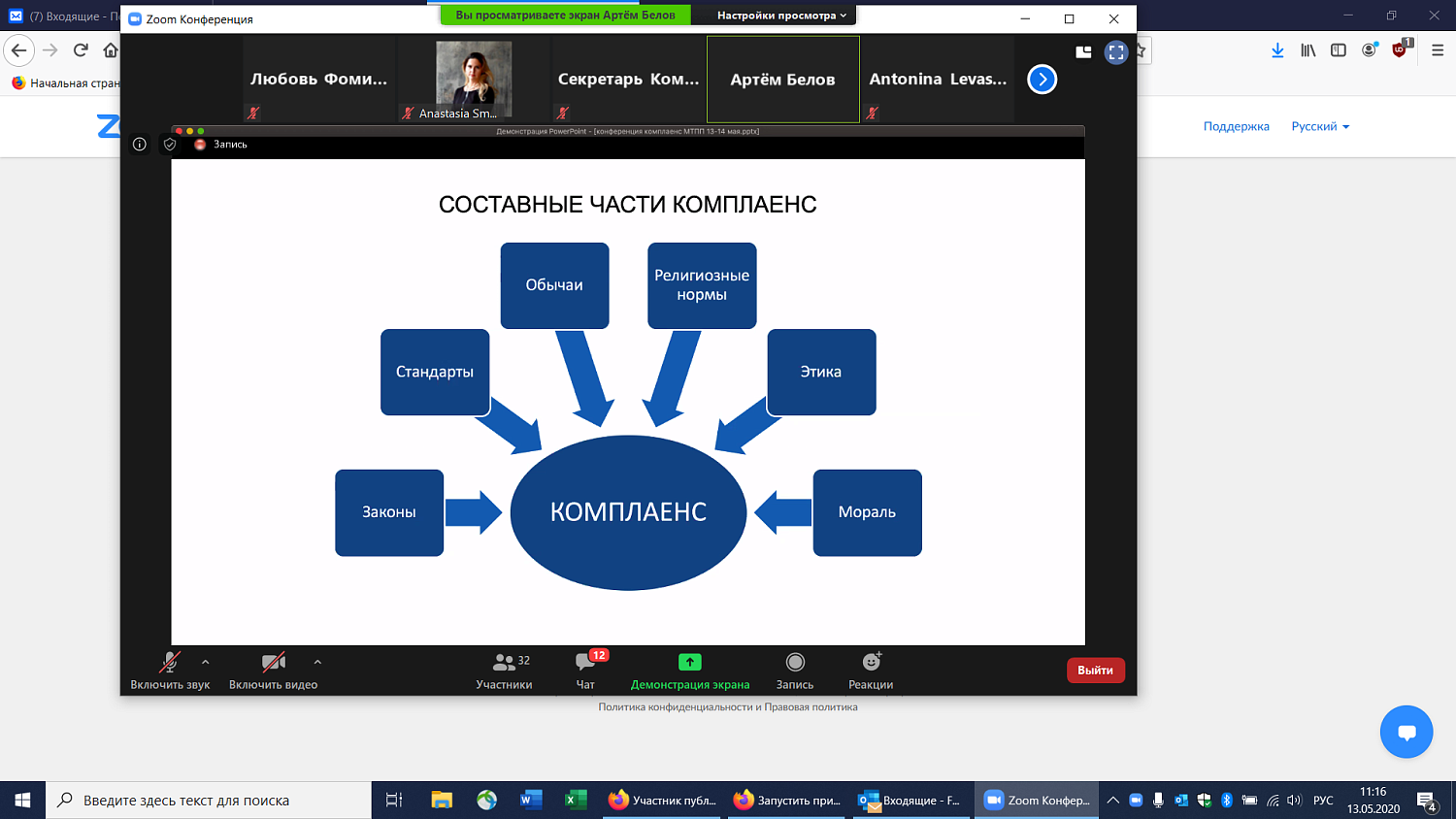Select the Zoom Конфер... taskbar window
Image resolution: width=1456 pixels, height=819 pixels.
pyautogui.click(x=1037, y=800)
